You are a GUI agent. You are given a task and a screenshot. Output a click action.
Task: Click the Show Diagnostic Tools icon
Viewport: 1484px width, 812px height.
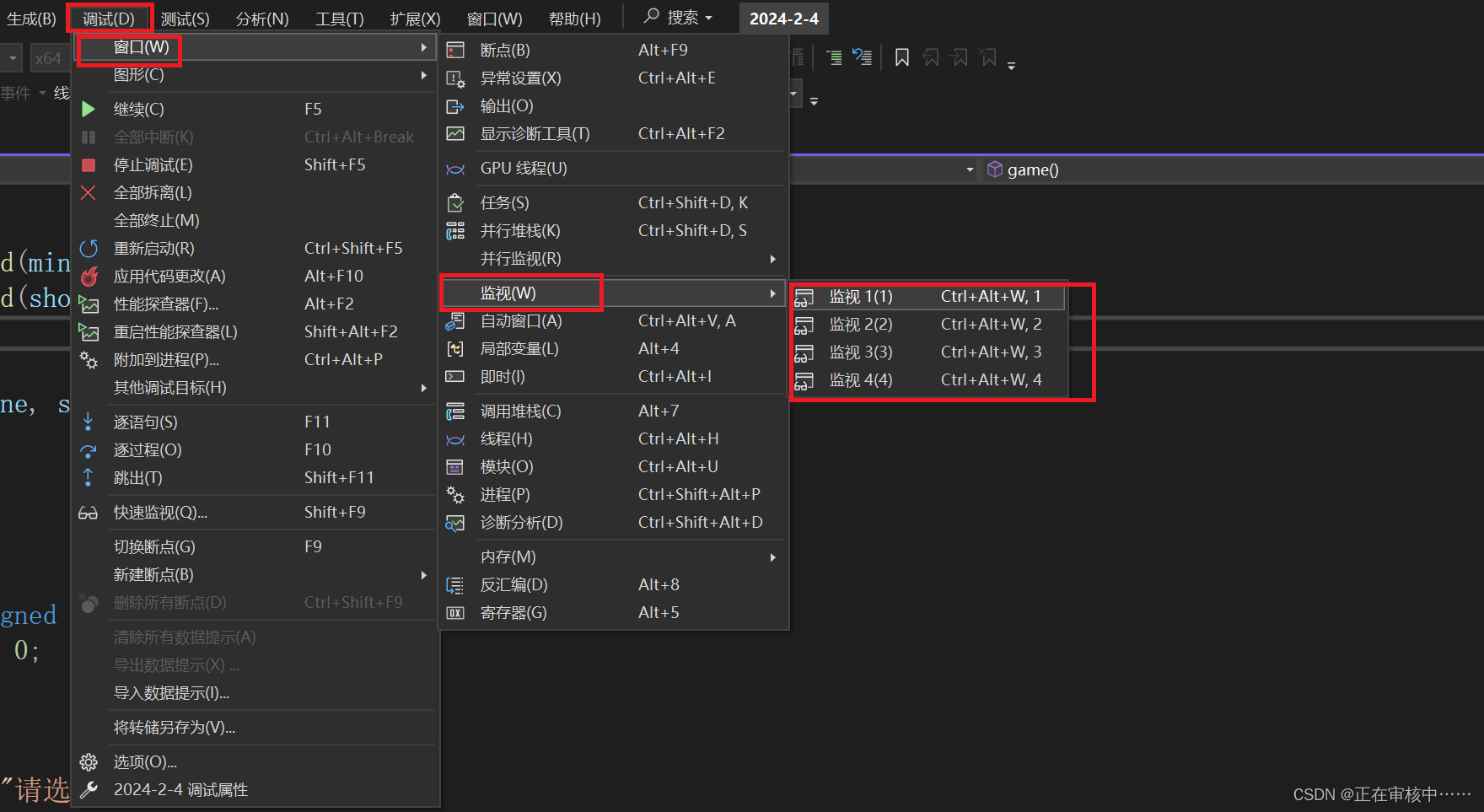pyautogui.click(x=455, y=133)
